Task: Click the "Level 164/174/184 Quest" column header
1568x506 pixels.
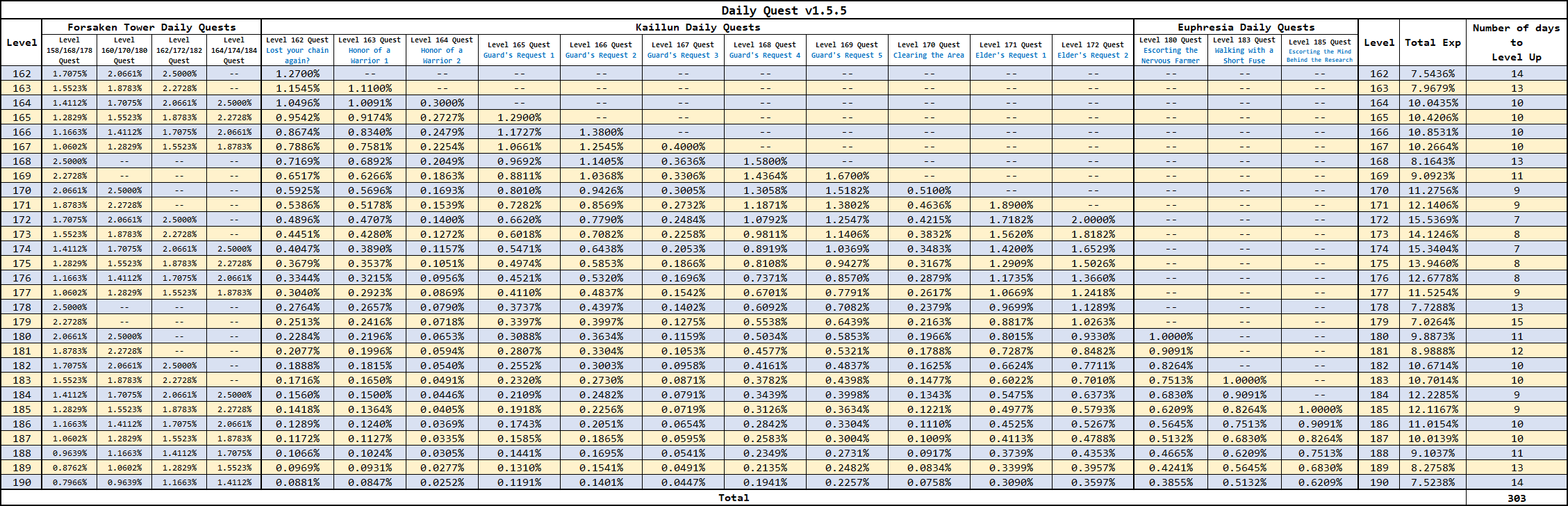Action: point(234,50)
